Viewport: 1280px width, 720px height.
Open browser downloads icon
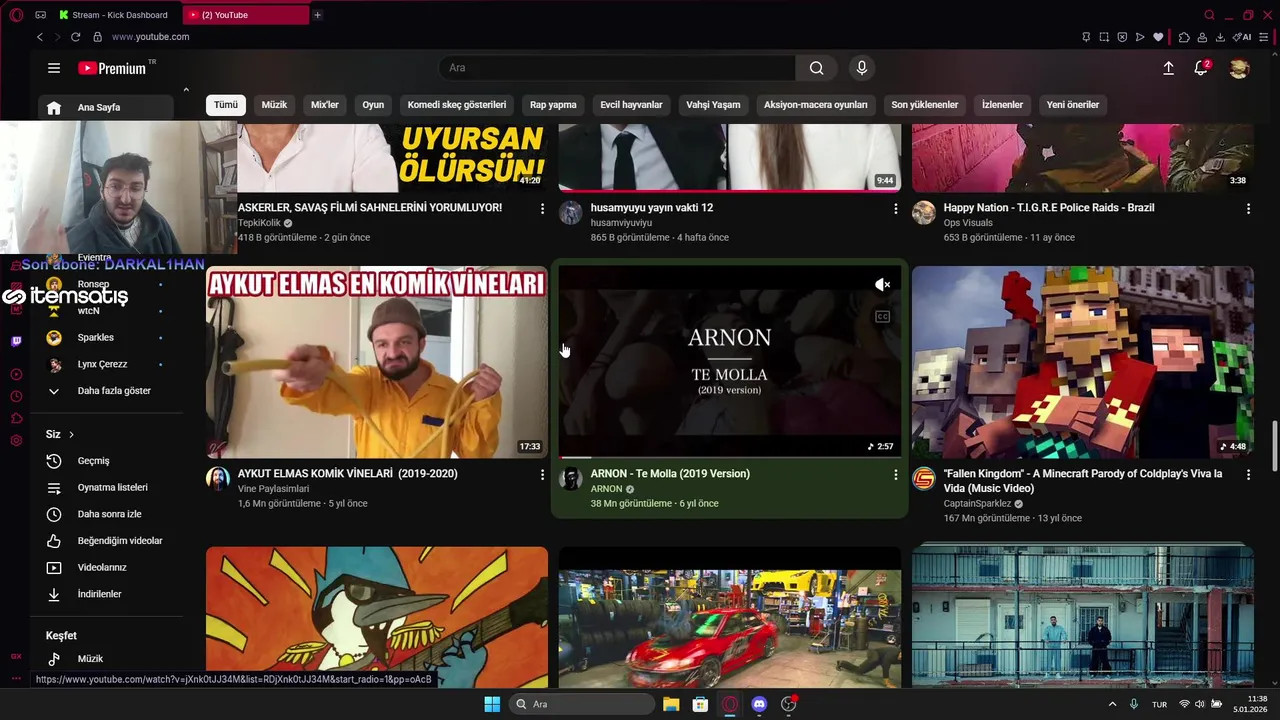pos(1220,37)
